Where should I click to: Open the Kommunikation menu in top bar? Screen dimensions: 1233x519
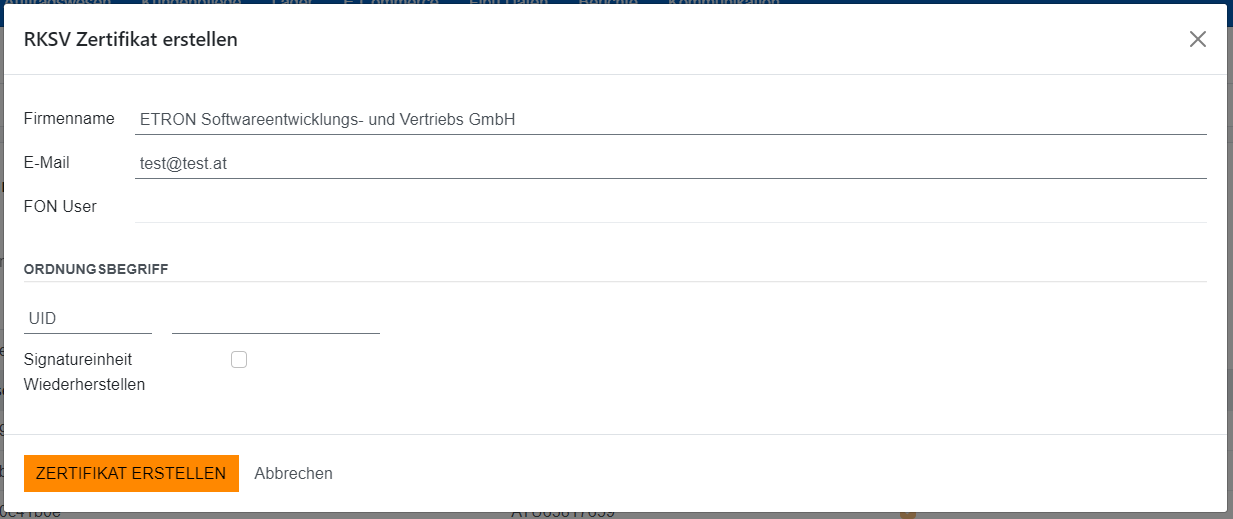coord(723,3)
